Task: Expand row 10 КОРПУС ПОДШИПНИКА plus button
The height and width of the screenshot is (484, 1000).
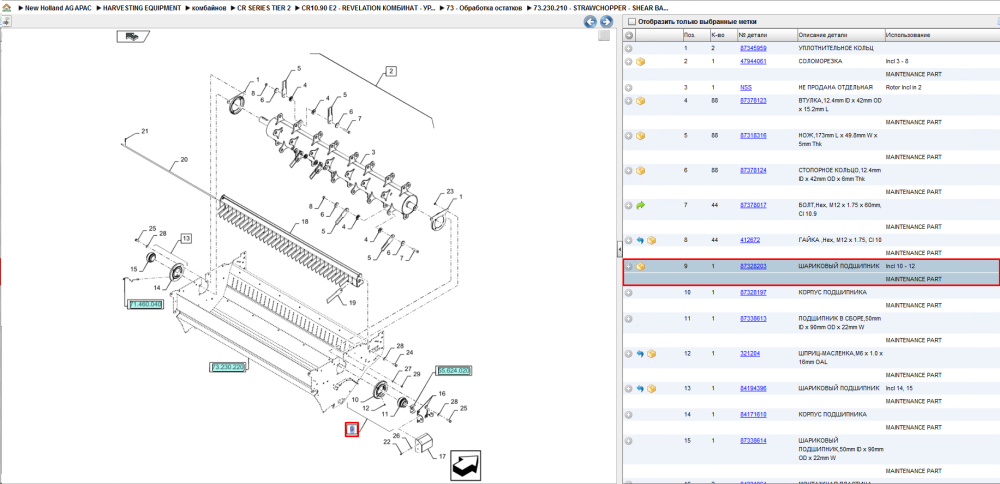Action: [x=629, y=293]
